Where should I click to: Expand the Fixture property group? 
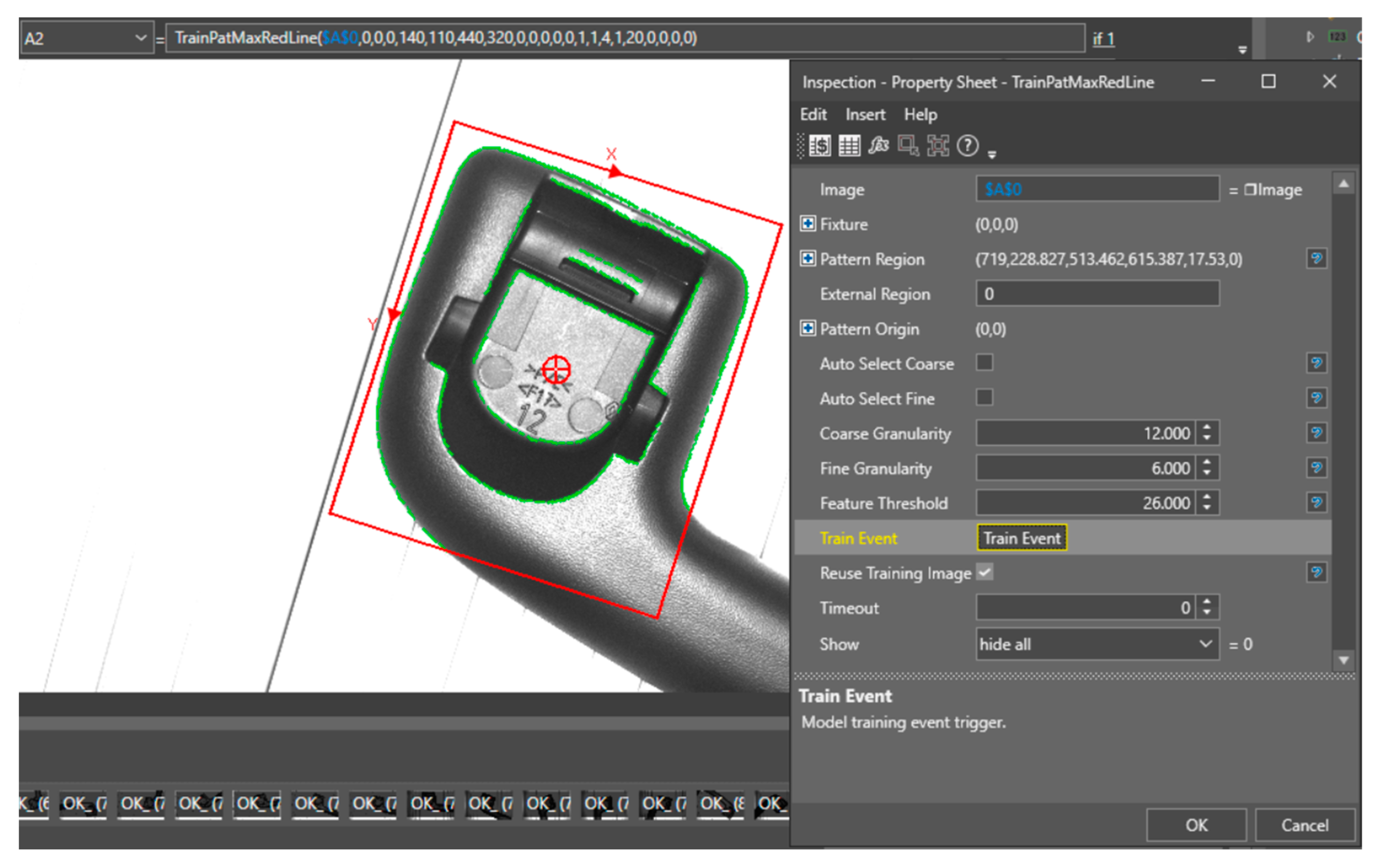pyautogui.click(x=807, y=224)
